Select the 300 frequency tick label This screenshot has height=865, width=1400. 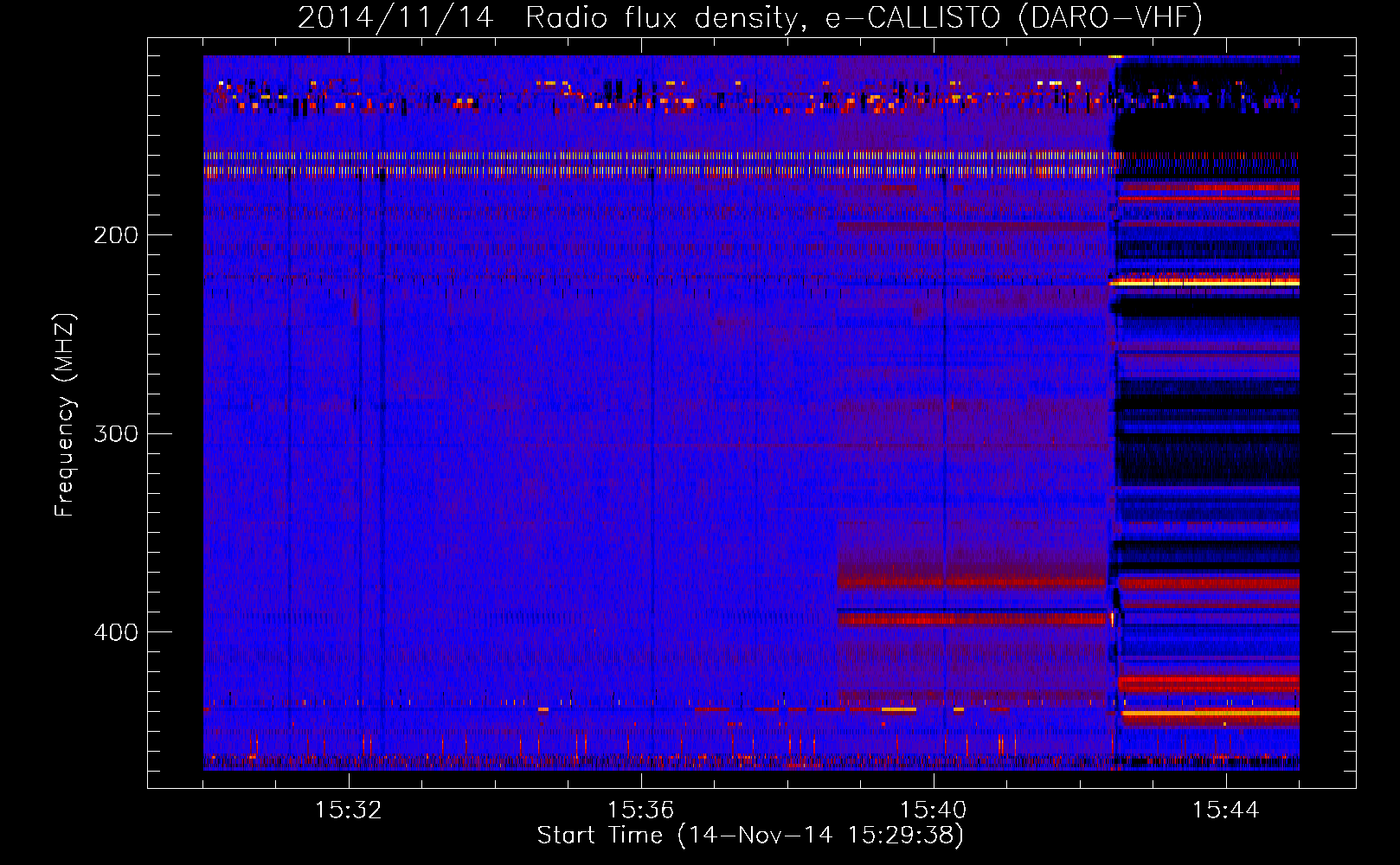tap(116, 433)
